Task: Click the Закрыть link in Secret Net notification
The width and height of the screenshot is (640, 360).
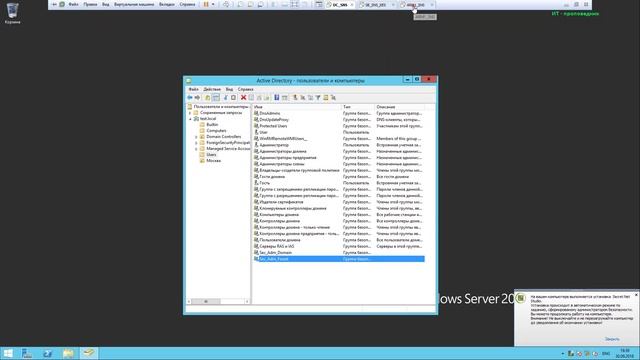Action: click(612, 339)
